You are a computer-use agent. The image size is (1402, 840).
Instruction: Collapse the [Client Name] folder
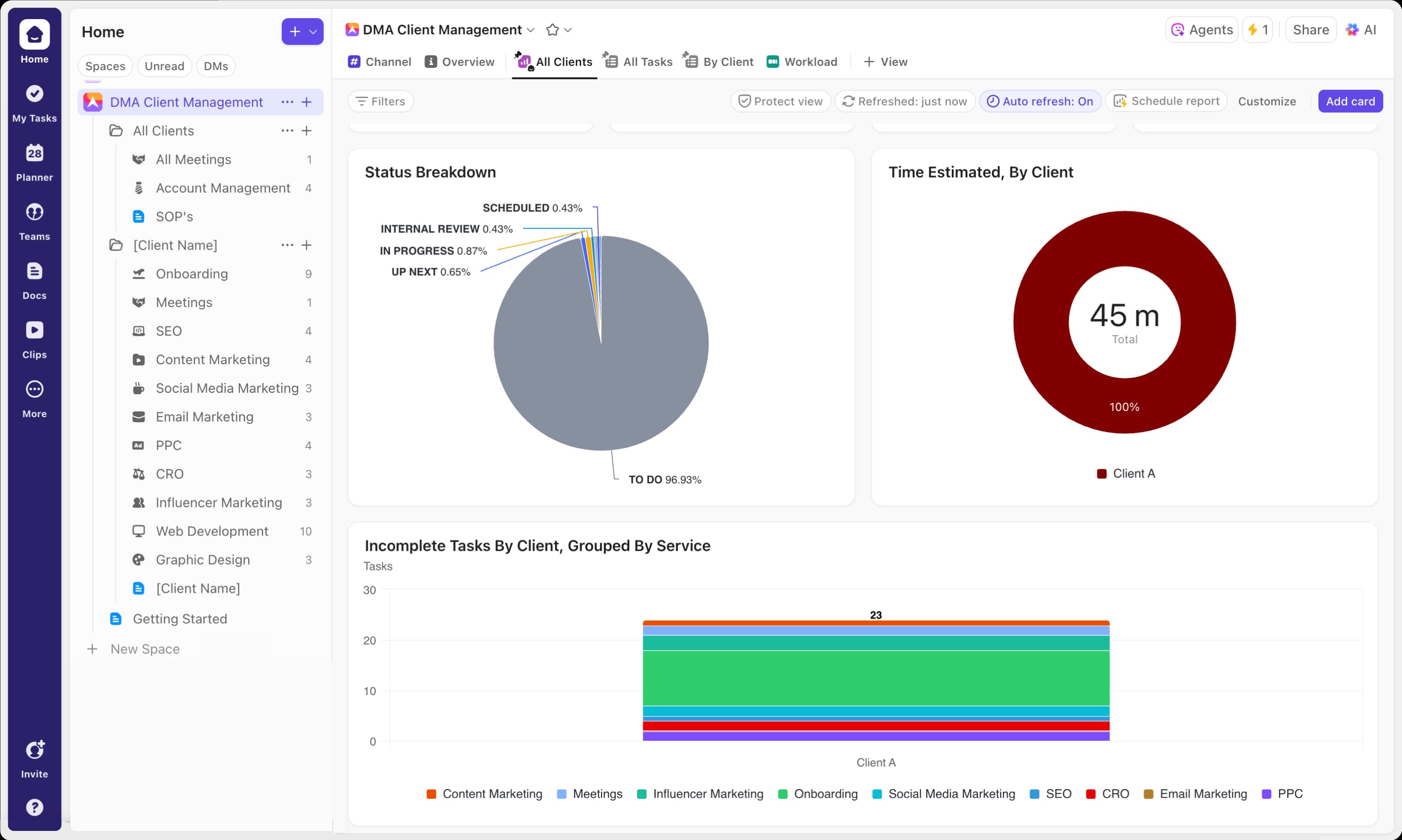coord(116,245)
